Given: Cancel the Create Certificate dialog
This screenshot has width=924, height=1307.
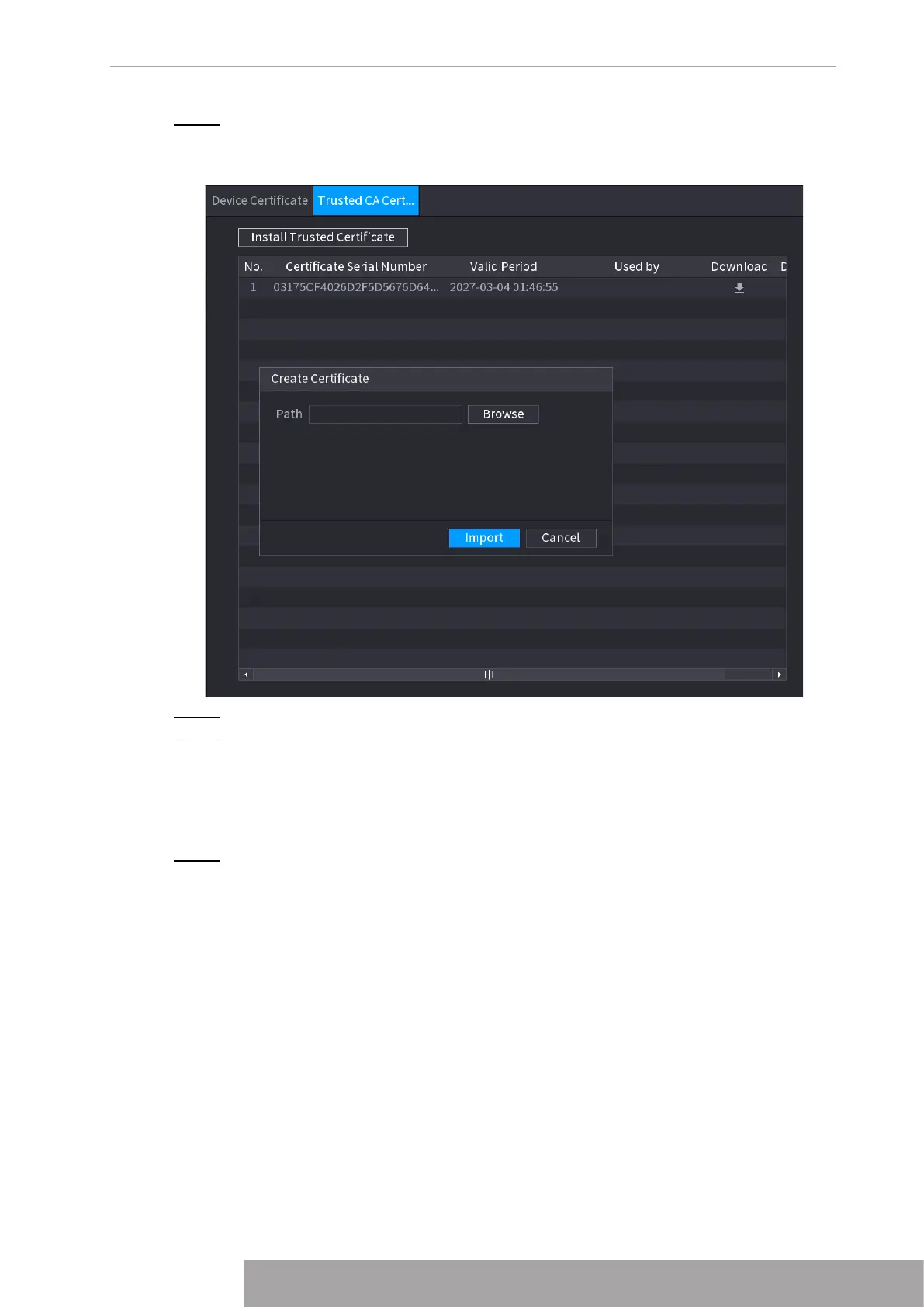Looking at the screenshot, I should pyautogui.click(x=561, y=538).
